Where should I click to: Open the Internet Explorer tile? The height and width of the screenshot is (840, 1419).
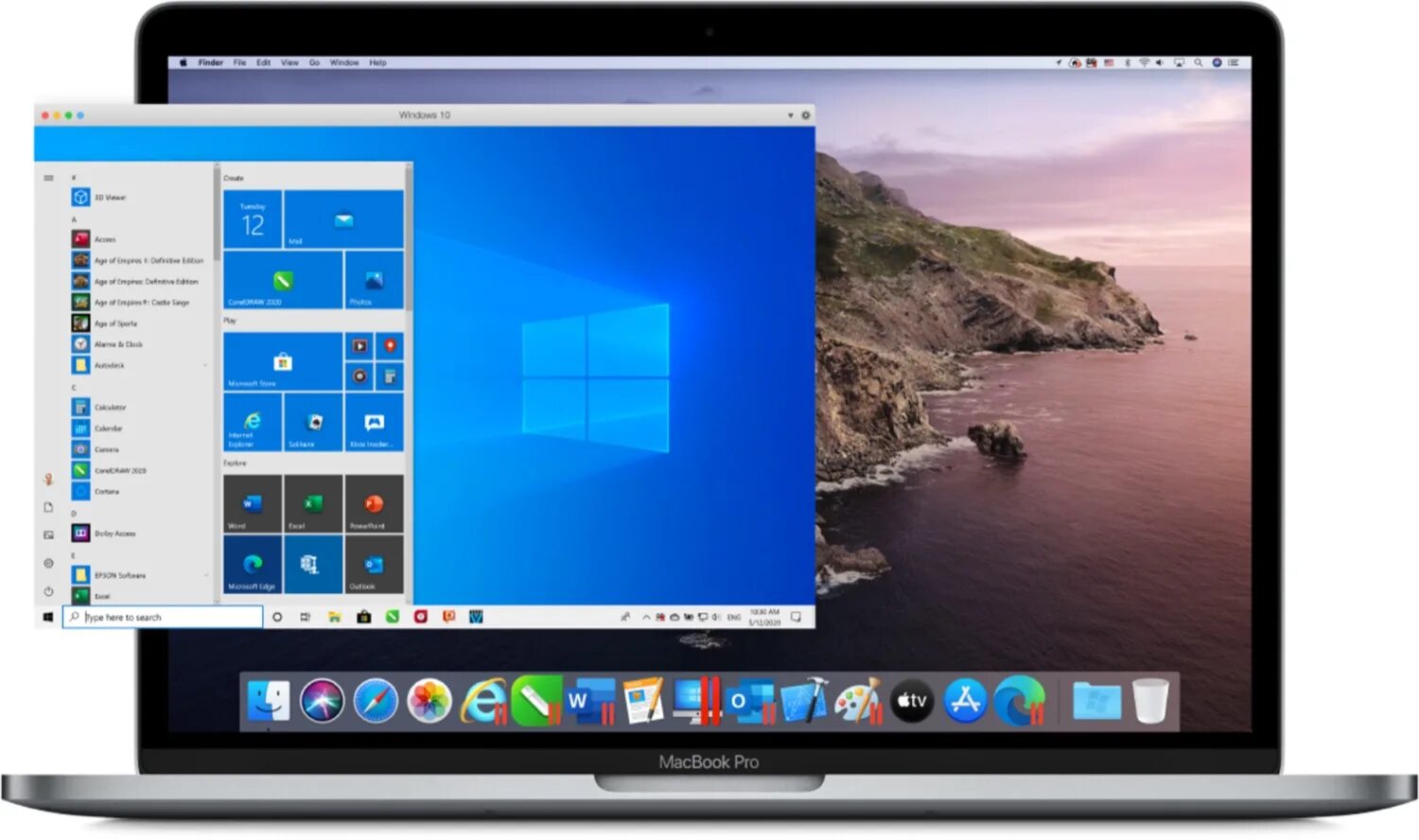click(x=253, y=422)
